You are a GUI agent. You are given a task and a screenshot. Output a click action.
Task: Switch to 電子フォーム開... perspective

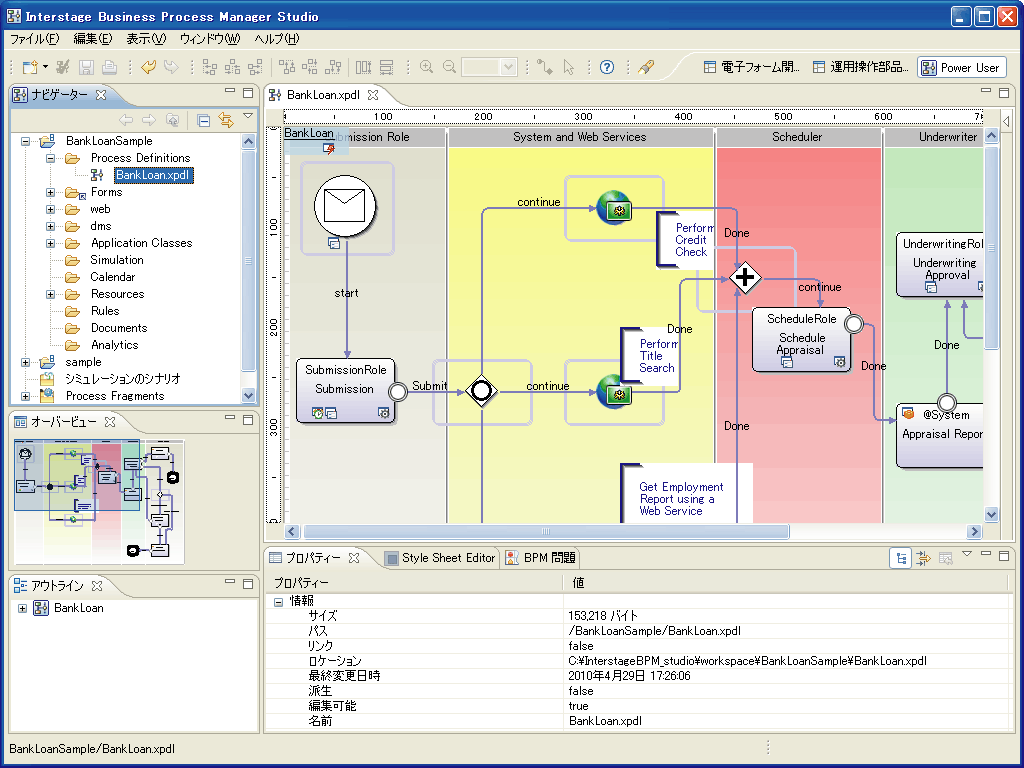point(751,67)
